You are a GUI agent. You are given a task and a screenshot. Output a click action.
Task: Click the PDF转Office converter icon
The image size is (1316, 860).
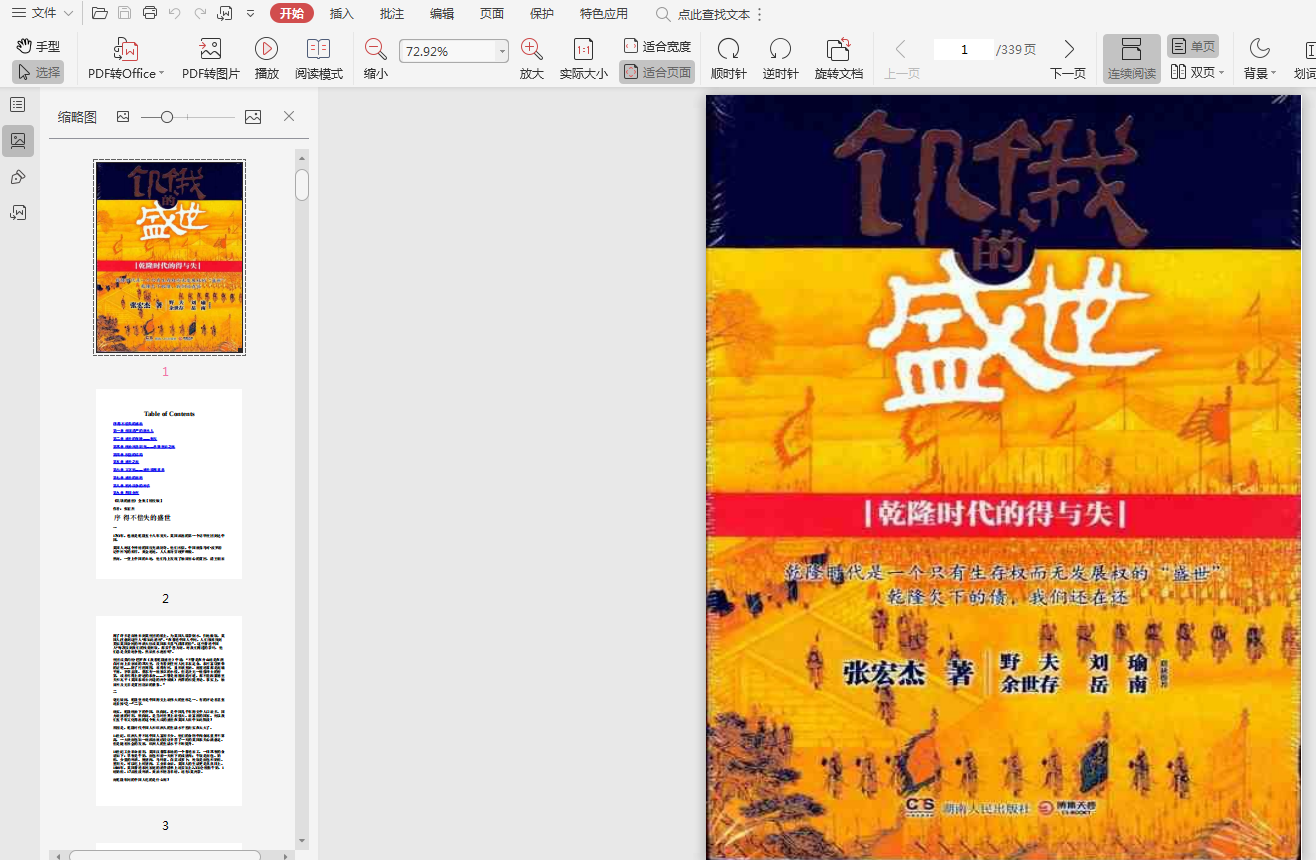126,49
